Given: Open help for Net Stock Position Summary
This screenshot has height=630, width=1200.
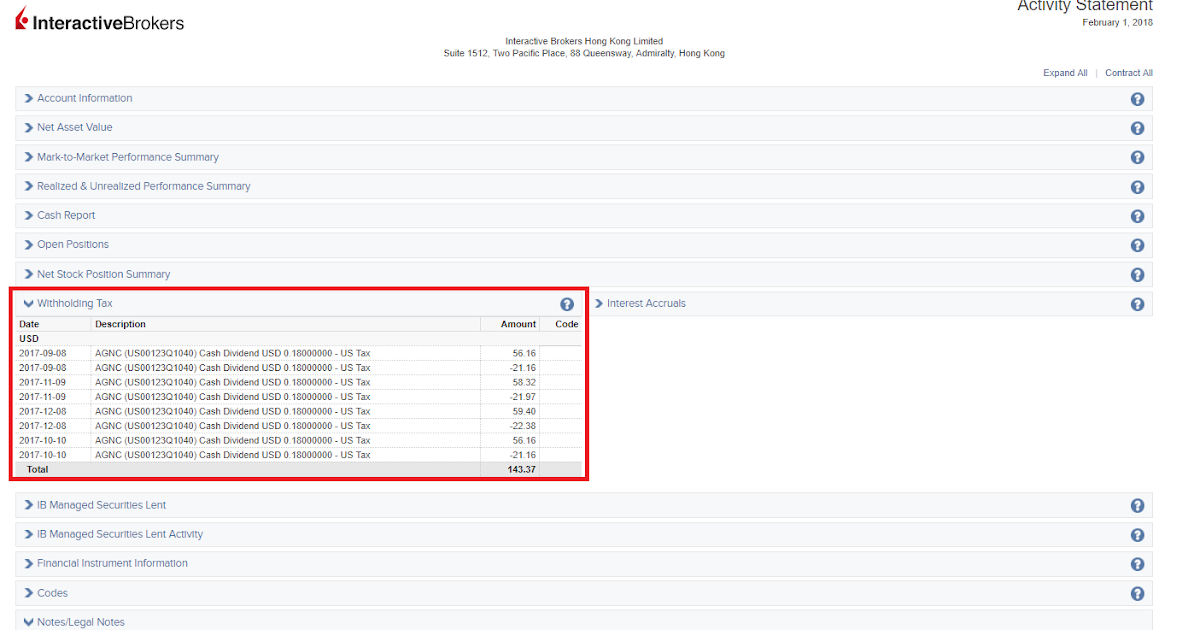Looking at the screenshot, I should click(1137, 275).
